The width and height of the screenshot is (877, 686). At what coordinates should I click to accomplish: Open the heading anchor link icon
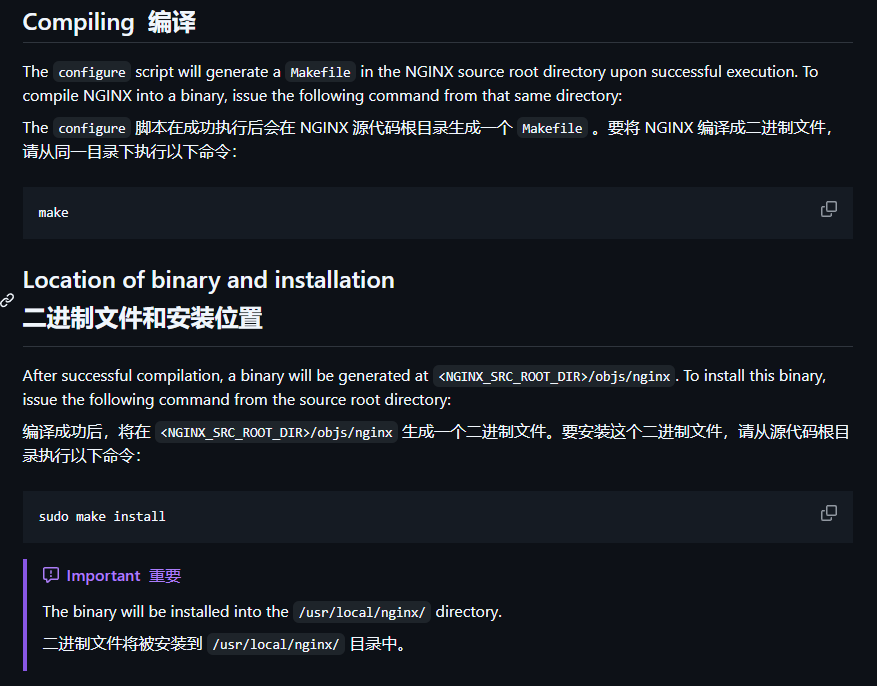pos(7,300)
